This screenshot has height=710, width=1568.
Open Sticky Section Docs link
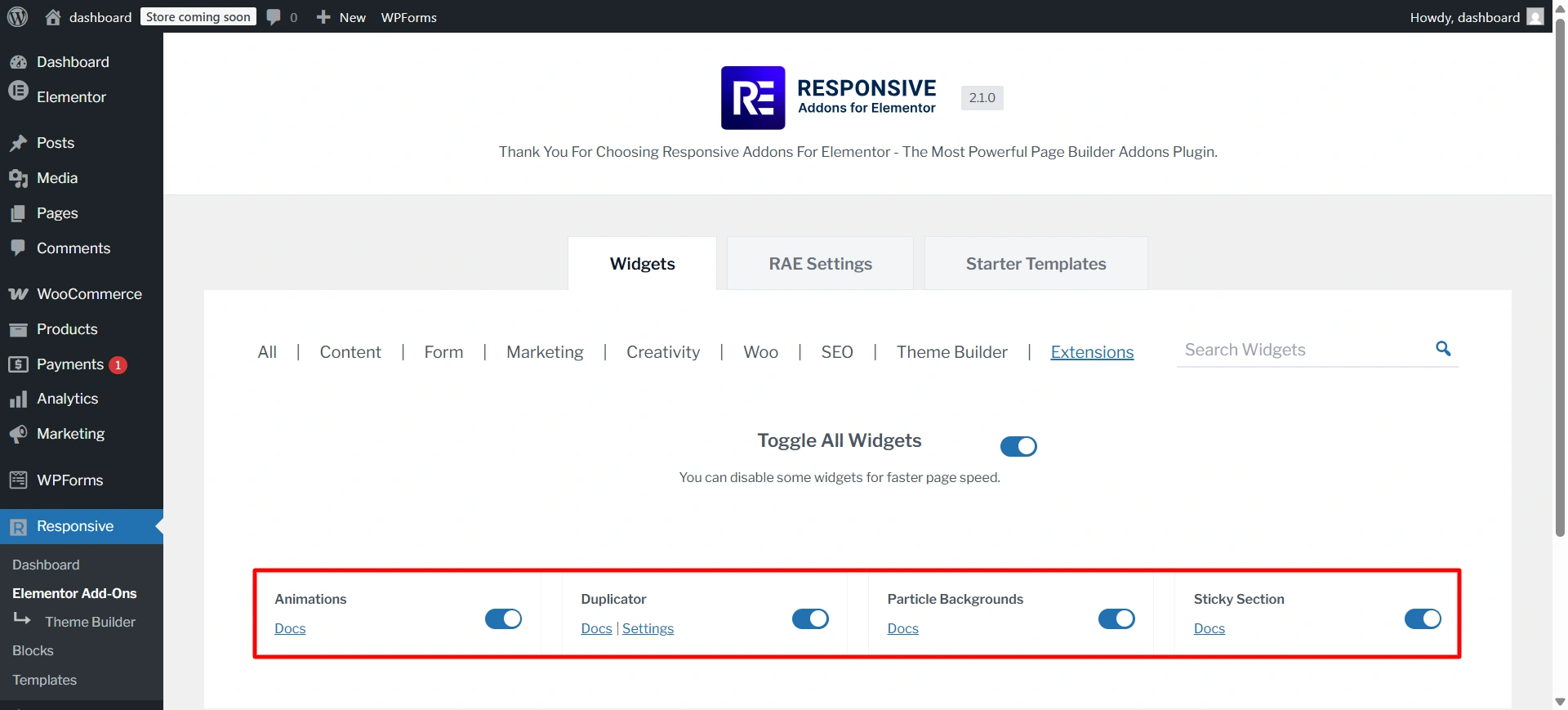(1209, 628)
